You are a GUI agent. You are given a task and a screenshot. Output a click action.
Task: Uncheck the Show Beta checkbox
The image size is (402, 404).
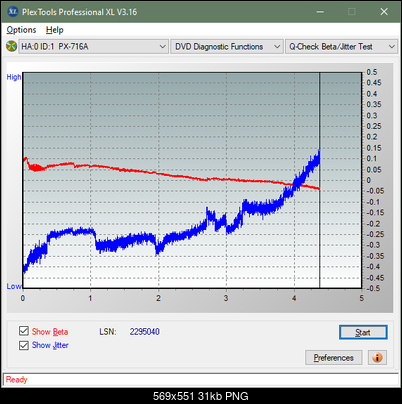24,331
